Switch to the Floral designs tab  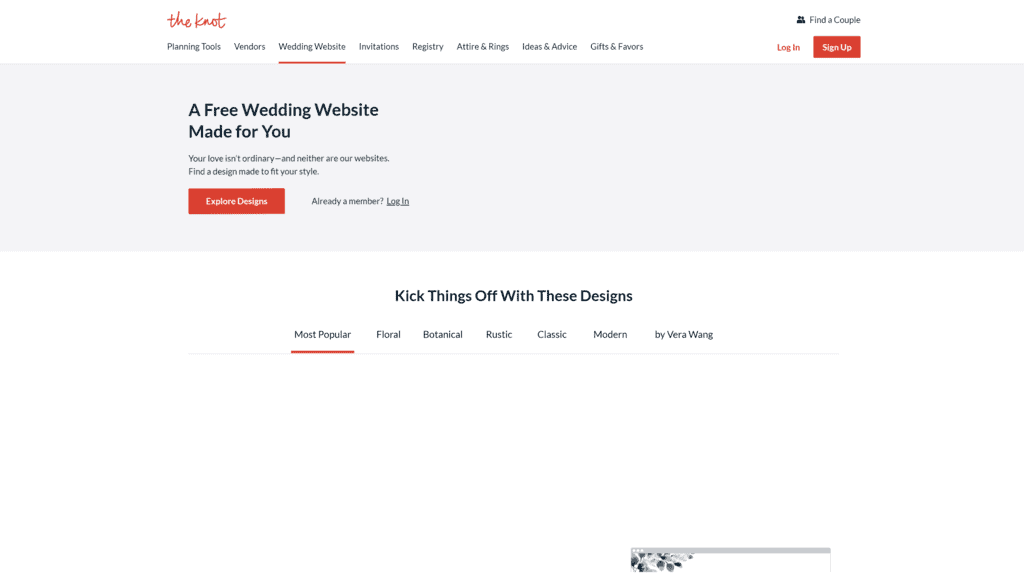coord(389,334)
